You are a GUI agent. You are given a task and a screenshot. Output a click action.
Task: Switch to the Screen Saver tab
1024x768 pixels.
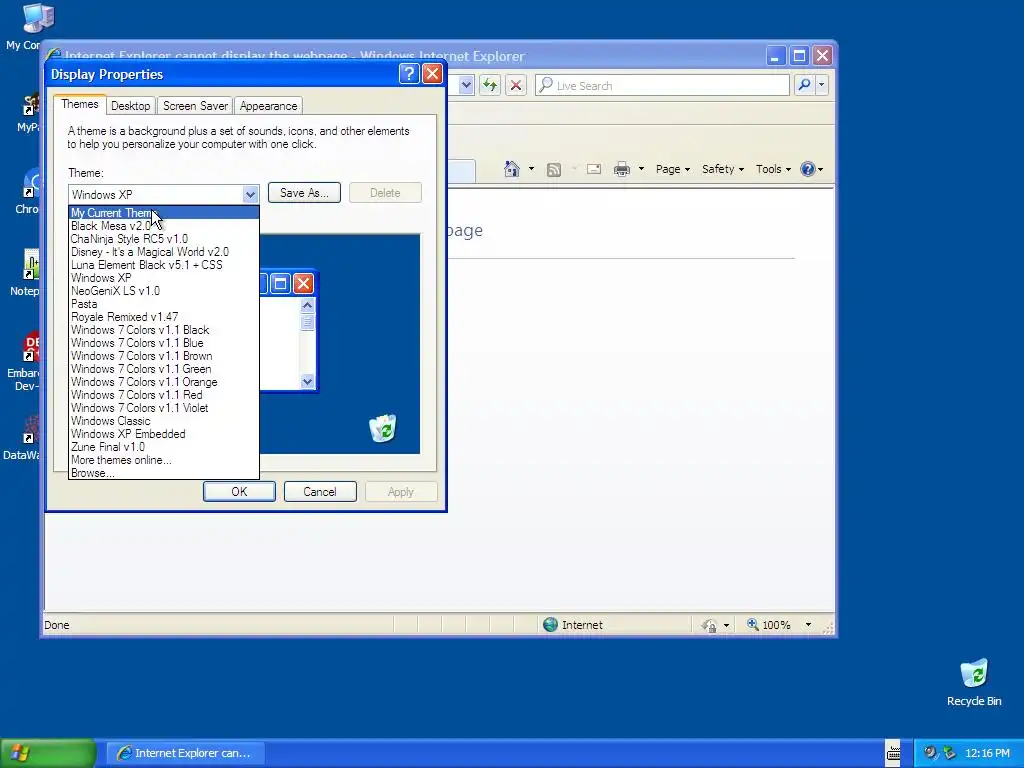[195, 106]
